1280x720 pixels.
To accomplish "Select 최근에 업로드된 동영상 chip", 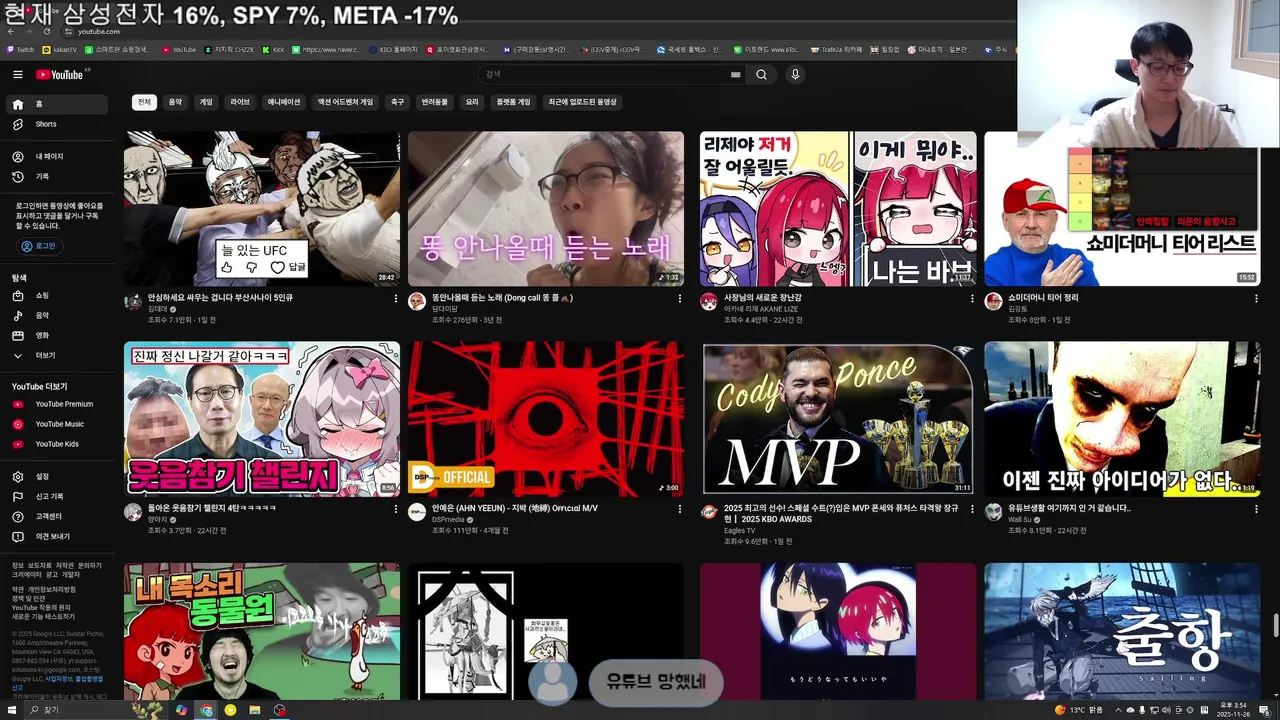I will point(583,102).
